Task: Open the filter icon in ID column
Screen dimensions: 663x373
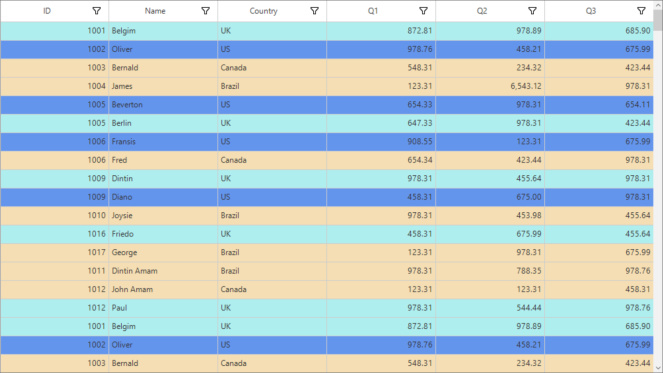Action: (x=96, y=11)
